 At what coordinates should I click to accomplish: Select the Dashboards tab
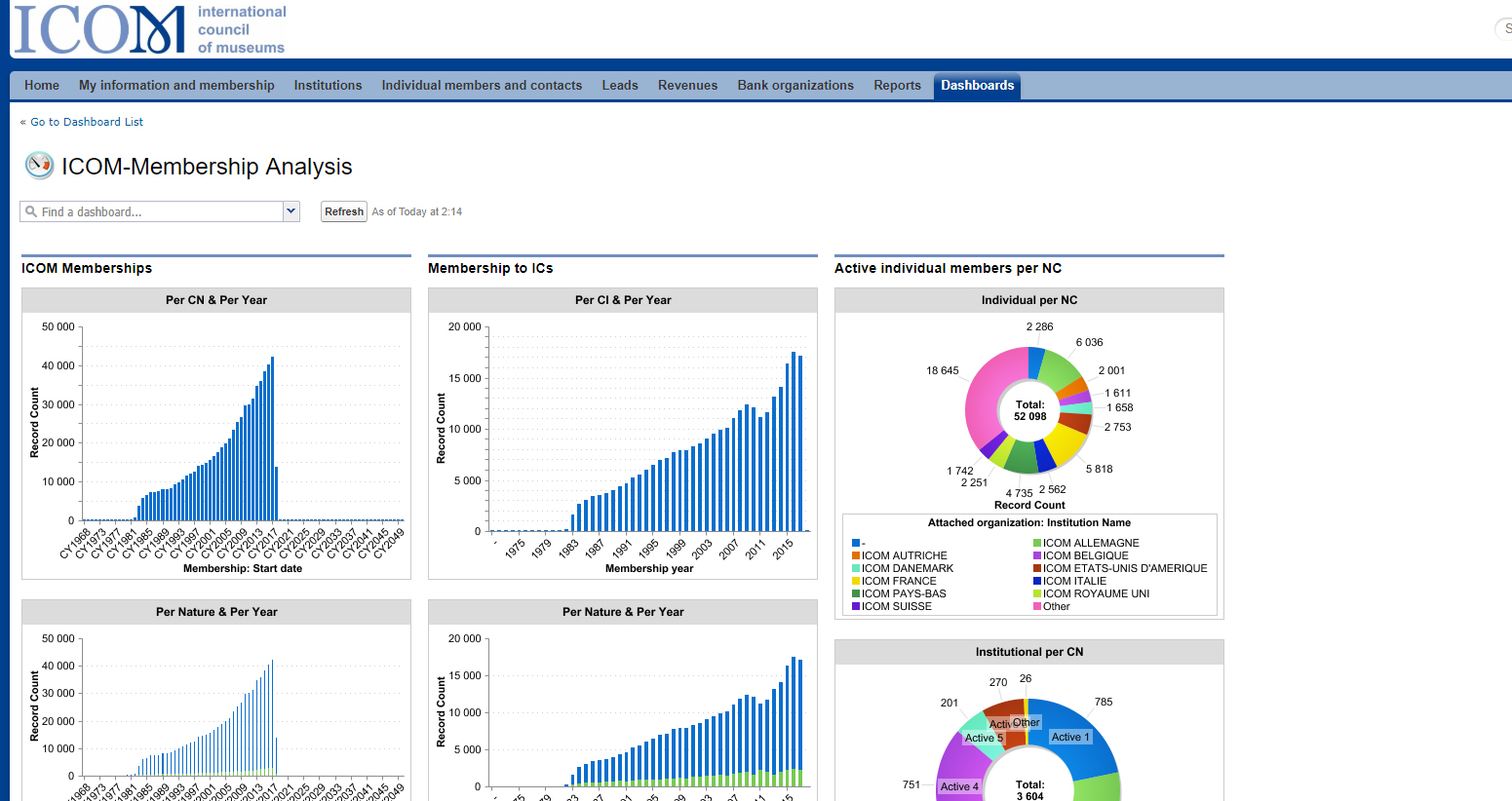[x=977, y=86]
